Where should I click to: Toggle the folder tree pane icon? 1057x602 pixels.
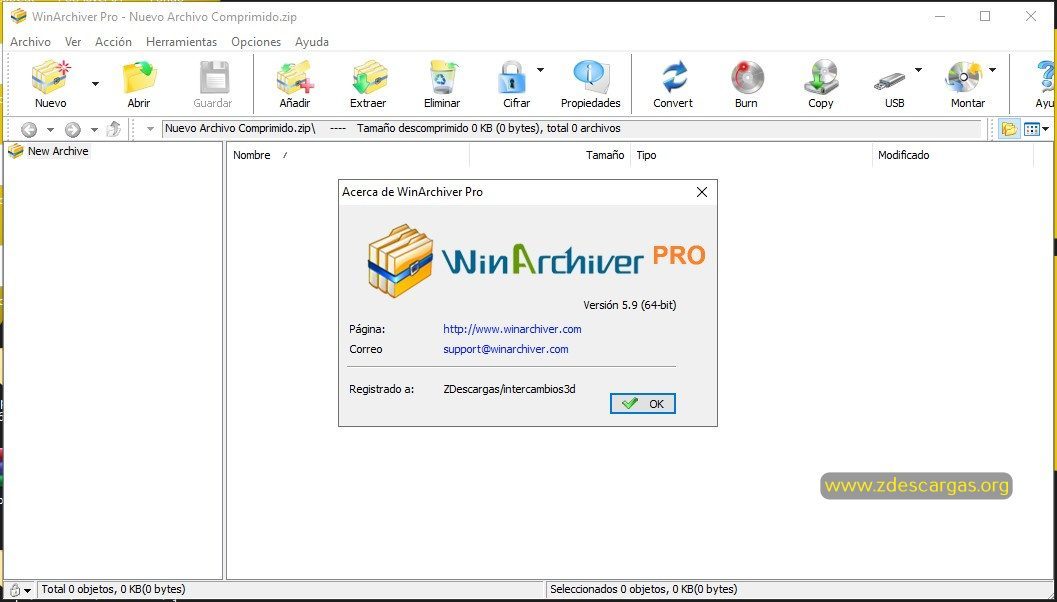pos(1009,129)
